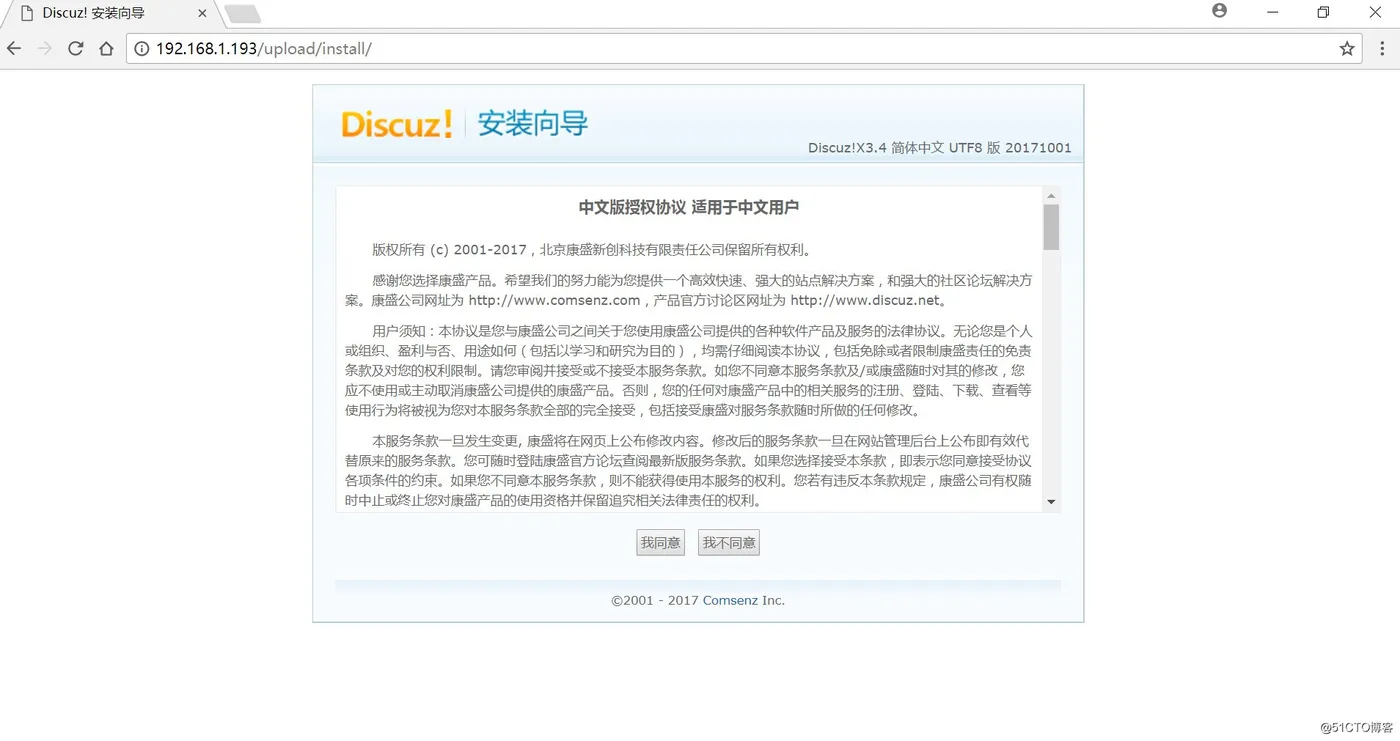Click the browser forward arrow
The width and height of the screenshot is (1400, 741).
[x=44, y=48]
